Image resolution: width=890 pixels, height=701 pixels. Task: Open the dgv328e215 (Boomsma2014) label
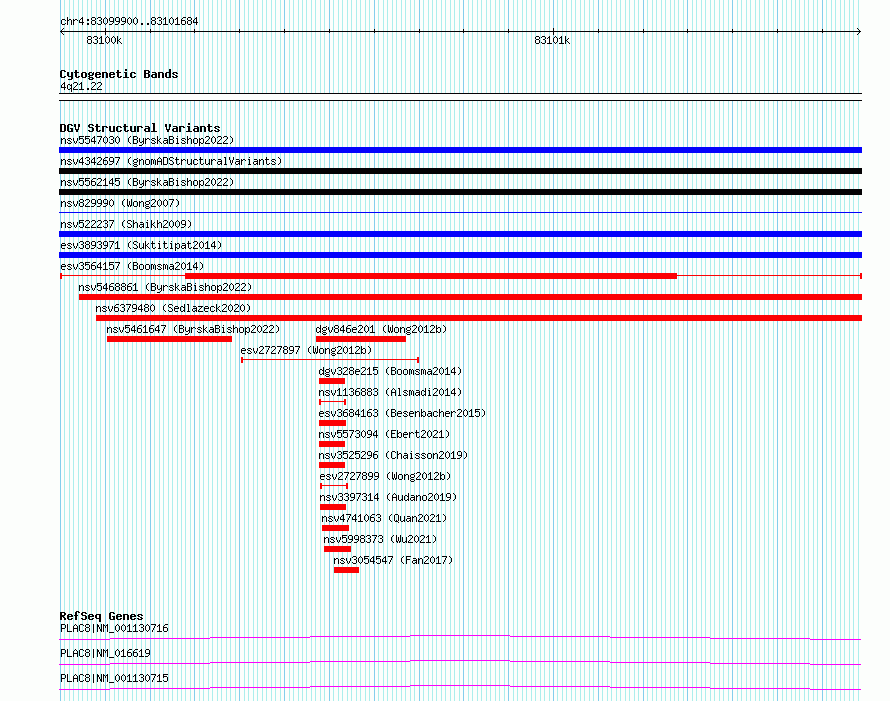pos(390,371)
